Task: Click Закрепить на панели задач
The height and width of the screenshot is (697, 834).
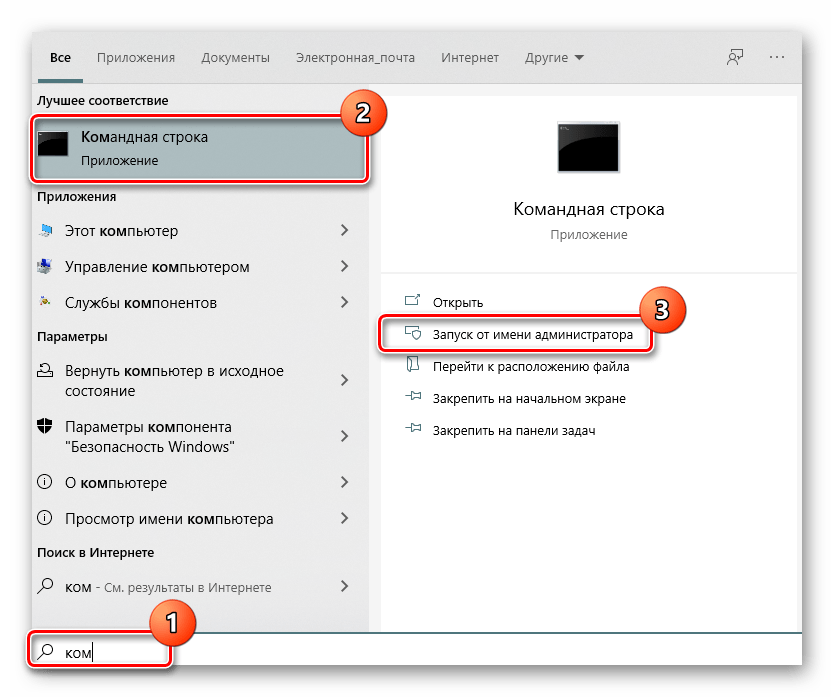Action: pyautogui.click(x=514, y=430)
